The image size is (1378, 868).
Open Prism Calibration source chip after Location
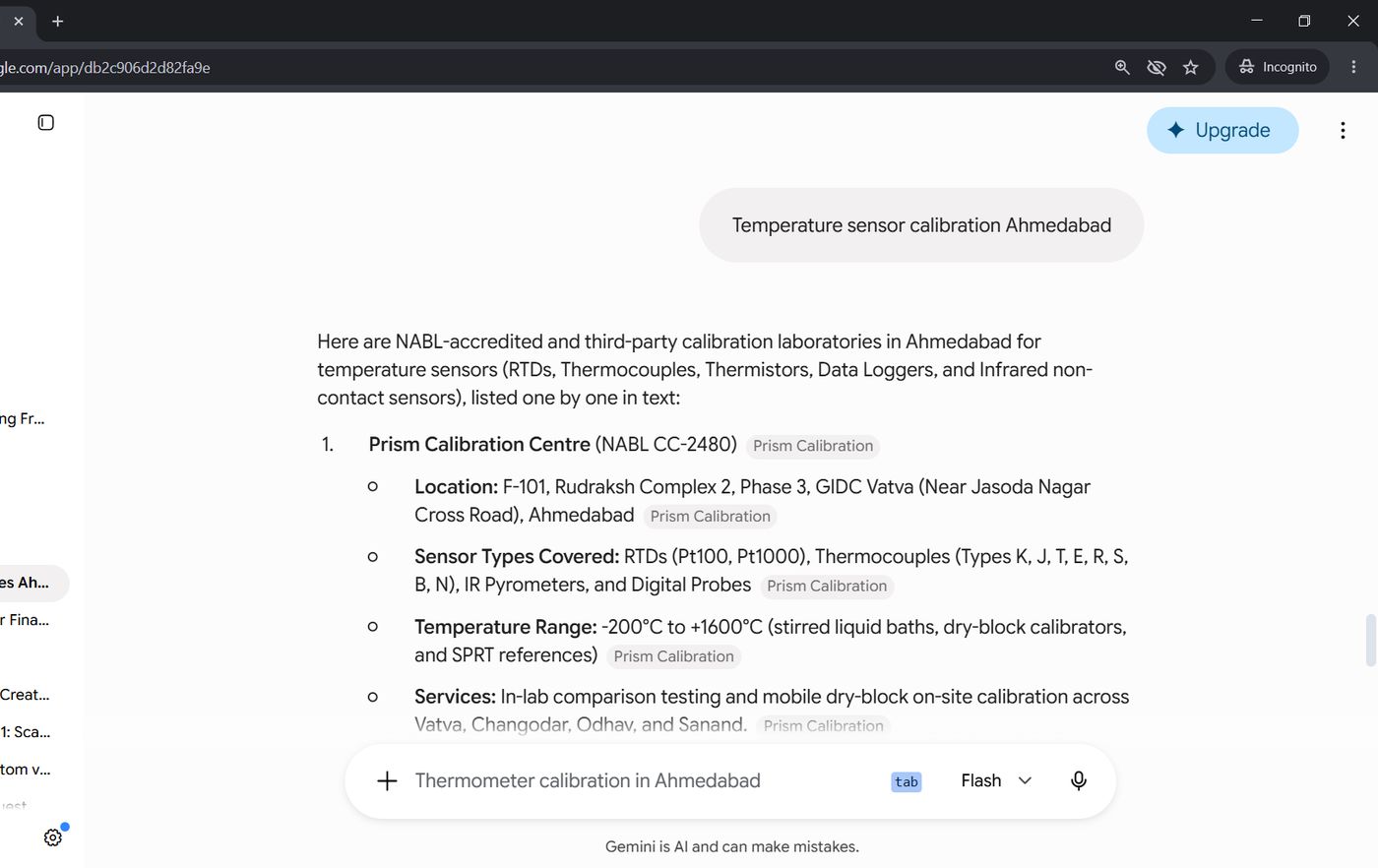(710, 517)
